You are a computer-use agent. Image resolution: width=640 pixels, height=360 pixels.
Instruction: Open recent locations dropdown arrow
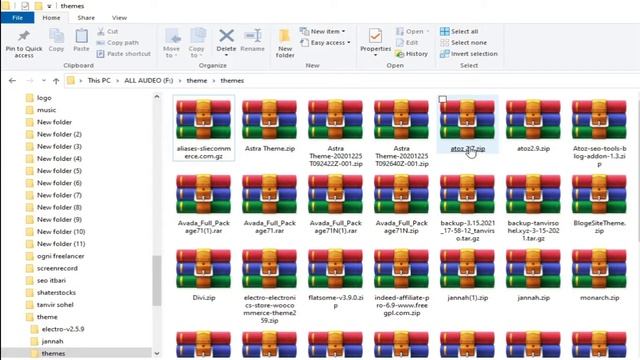pos(44,81)
